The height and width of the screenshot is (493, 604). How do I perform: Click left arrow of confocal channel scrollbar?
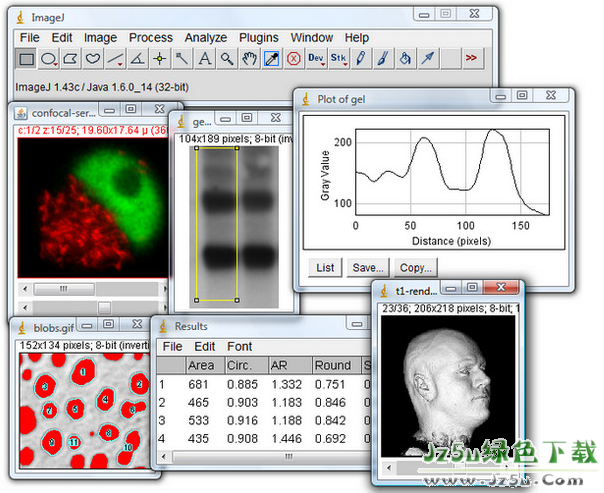click(25, 288)
